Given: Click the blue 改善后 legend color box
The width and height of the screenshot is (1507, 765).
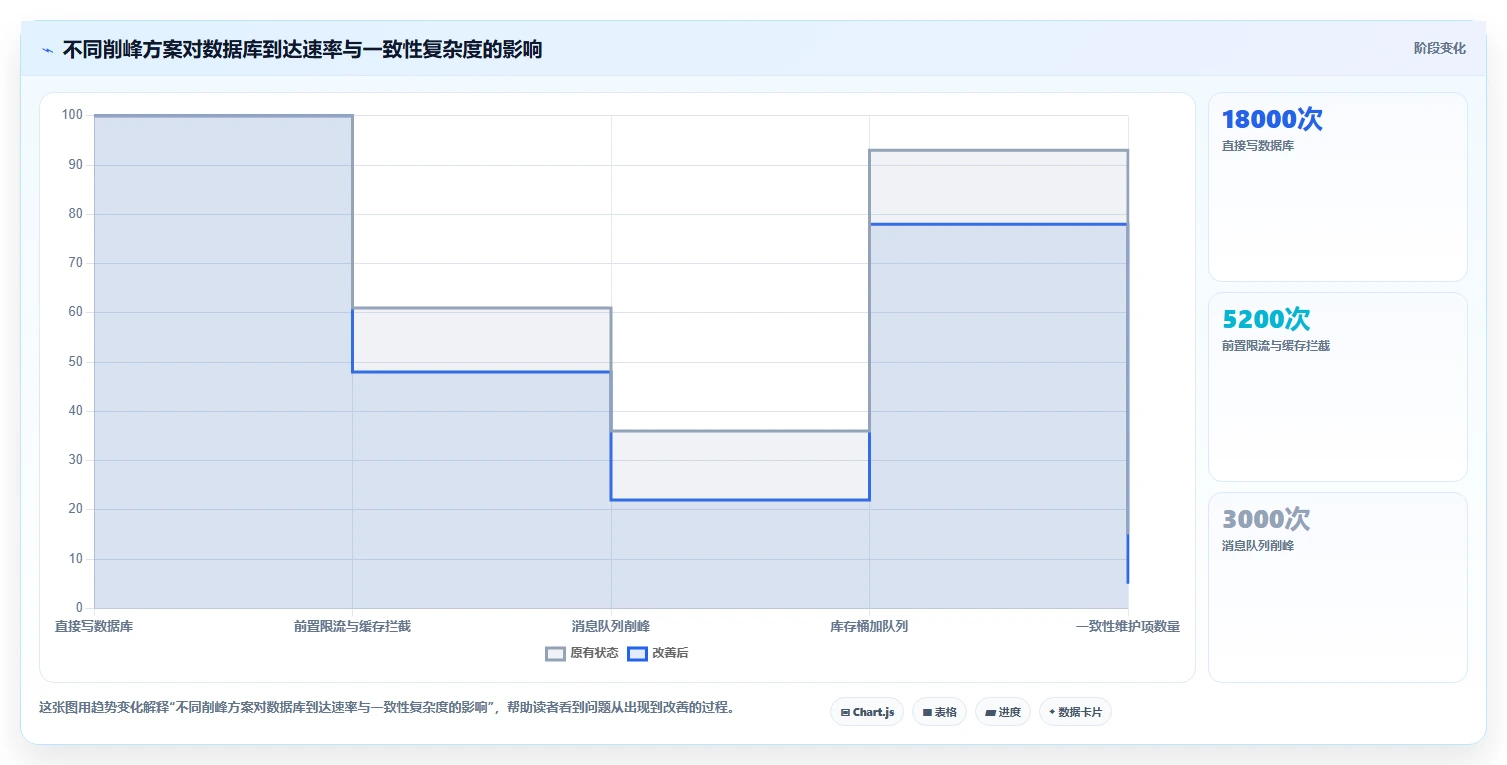Looking at the screenshot, I should 637,654.
